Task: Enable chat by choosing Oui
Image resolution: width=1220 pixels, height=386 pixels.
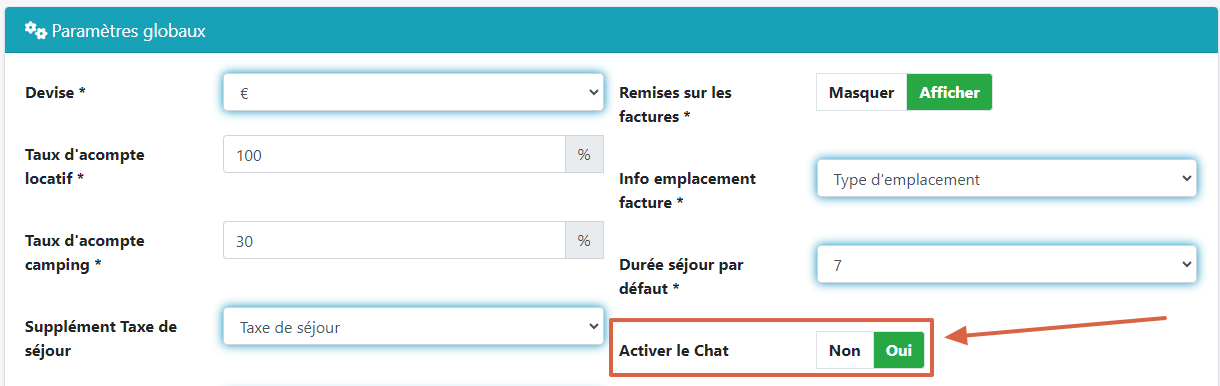Action: click(899, 350)
